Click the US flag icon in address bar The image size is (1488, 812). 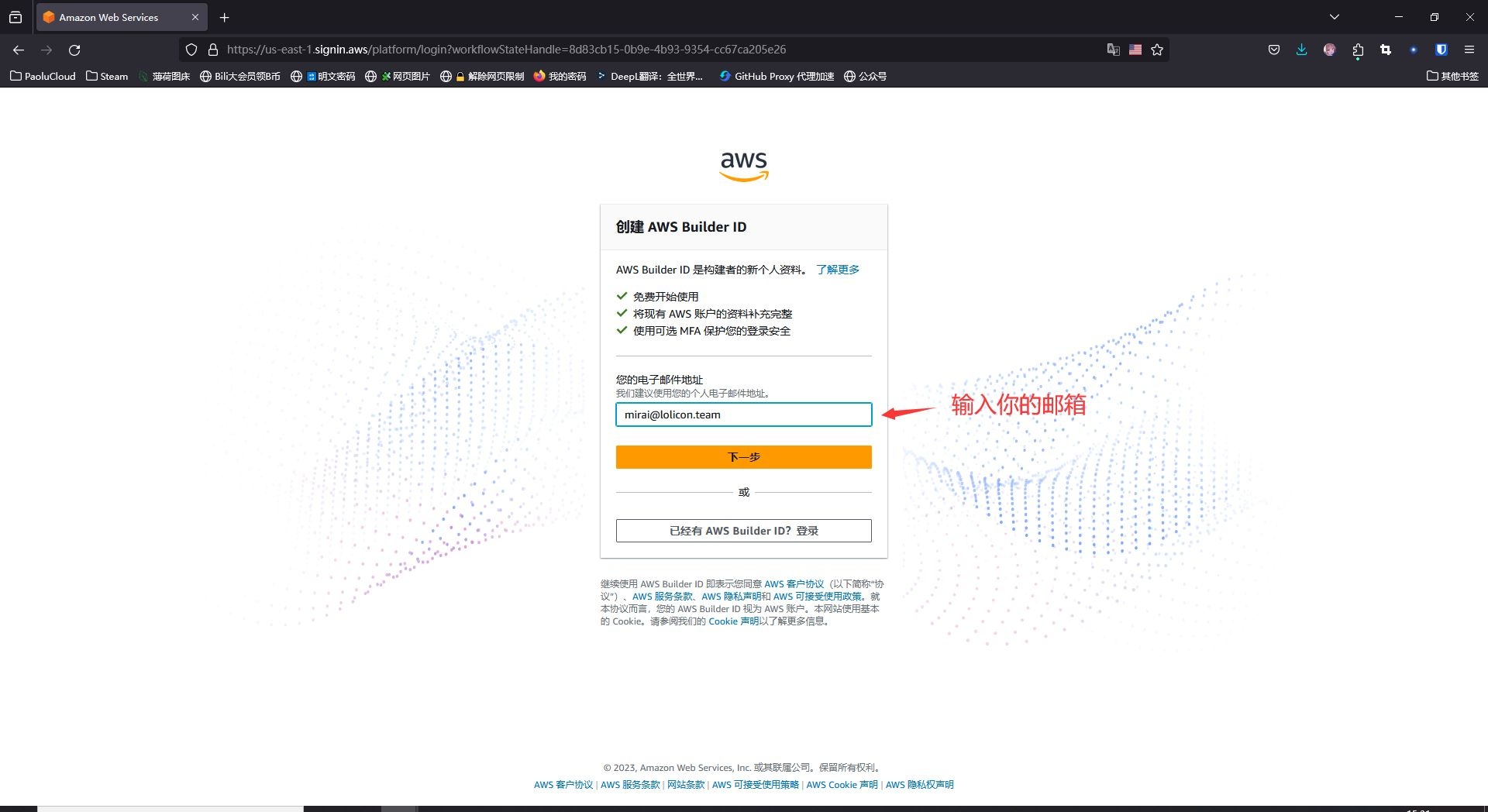click(x=1135, y=50)
